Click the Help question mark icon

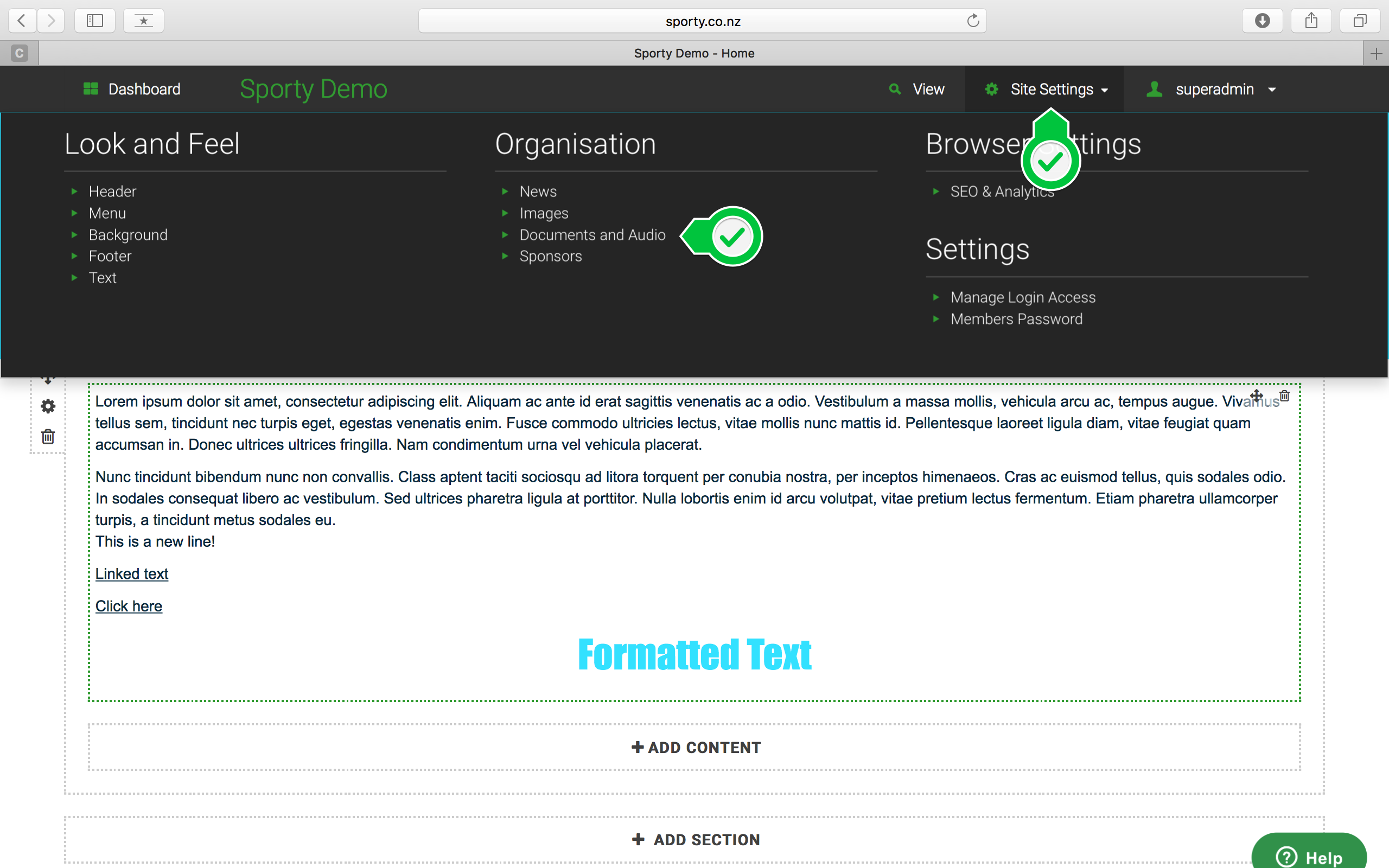1286,857
